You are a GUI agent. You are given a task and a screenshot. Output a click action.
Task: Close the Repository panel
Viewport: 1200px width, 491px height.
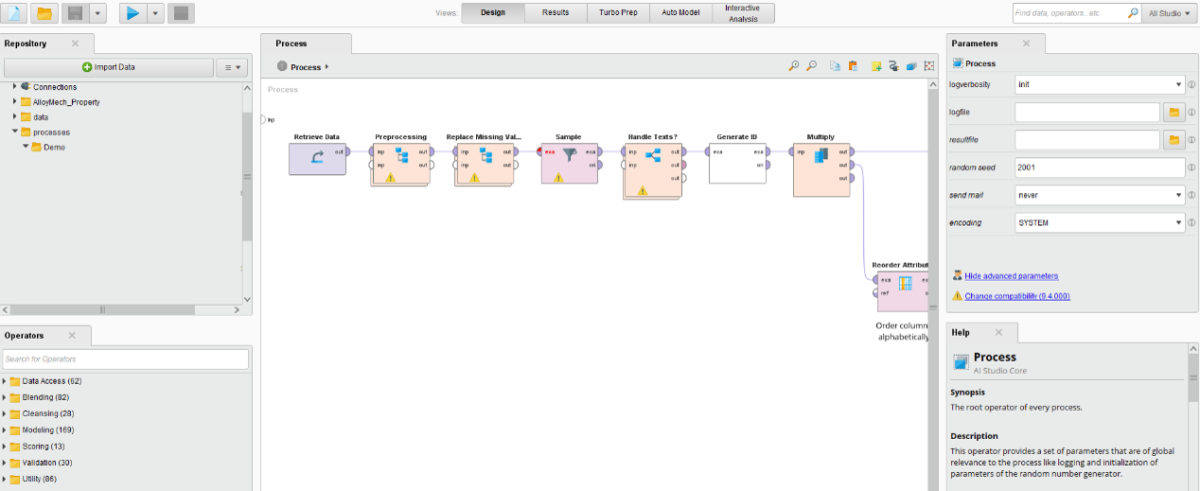pyautogui.click(x=75, y=44)
